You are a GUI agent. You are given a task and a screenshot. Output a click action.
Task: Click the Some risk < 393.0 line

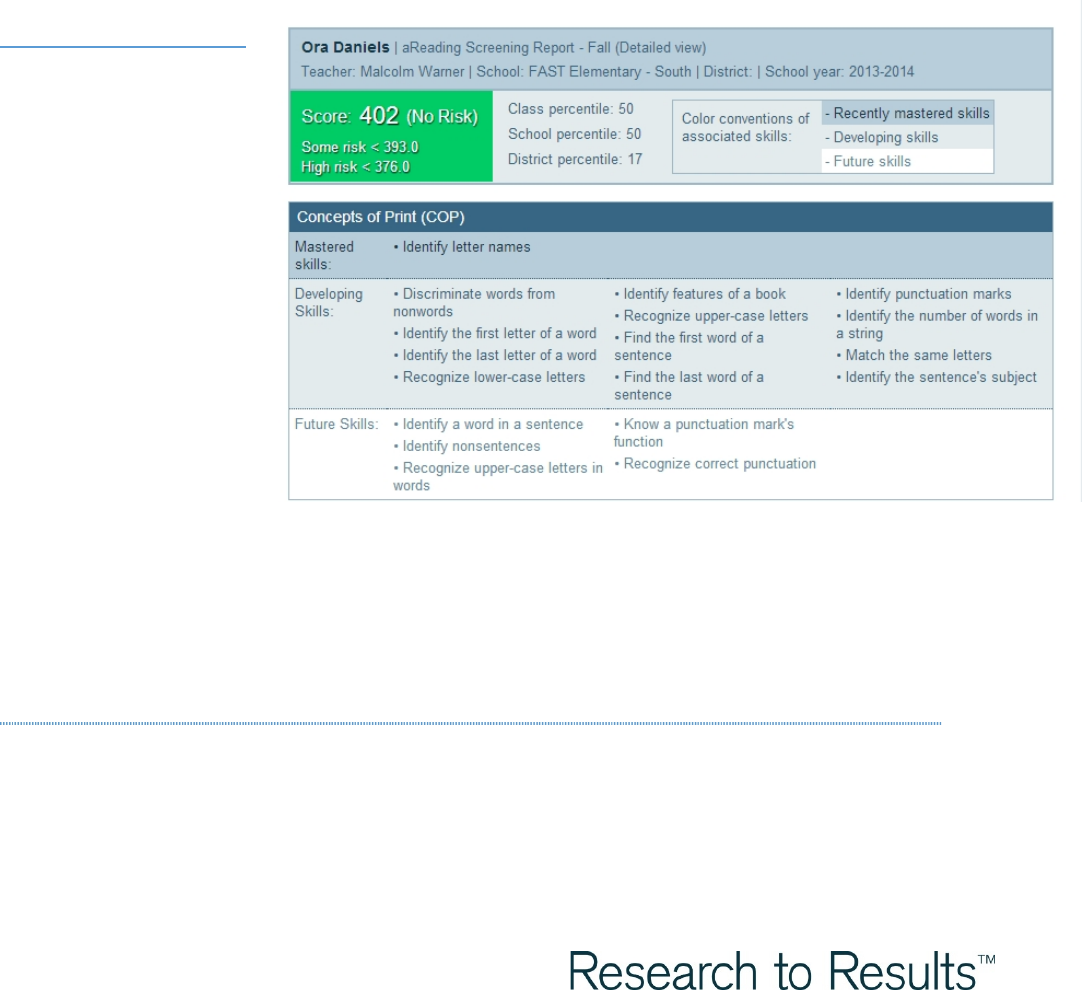click(x=360, y=147)
